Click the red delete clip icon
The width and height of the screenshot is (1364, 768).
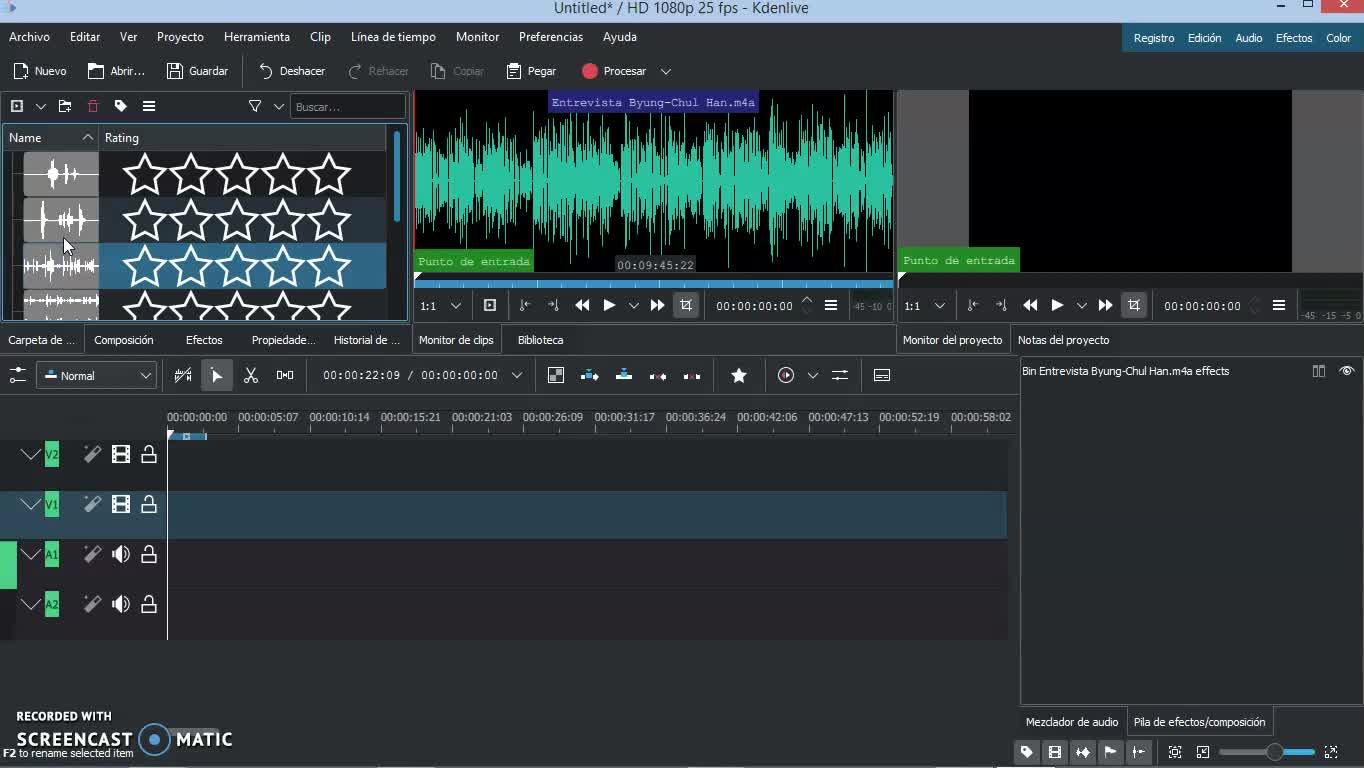(x=93, y=106)
